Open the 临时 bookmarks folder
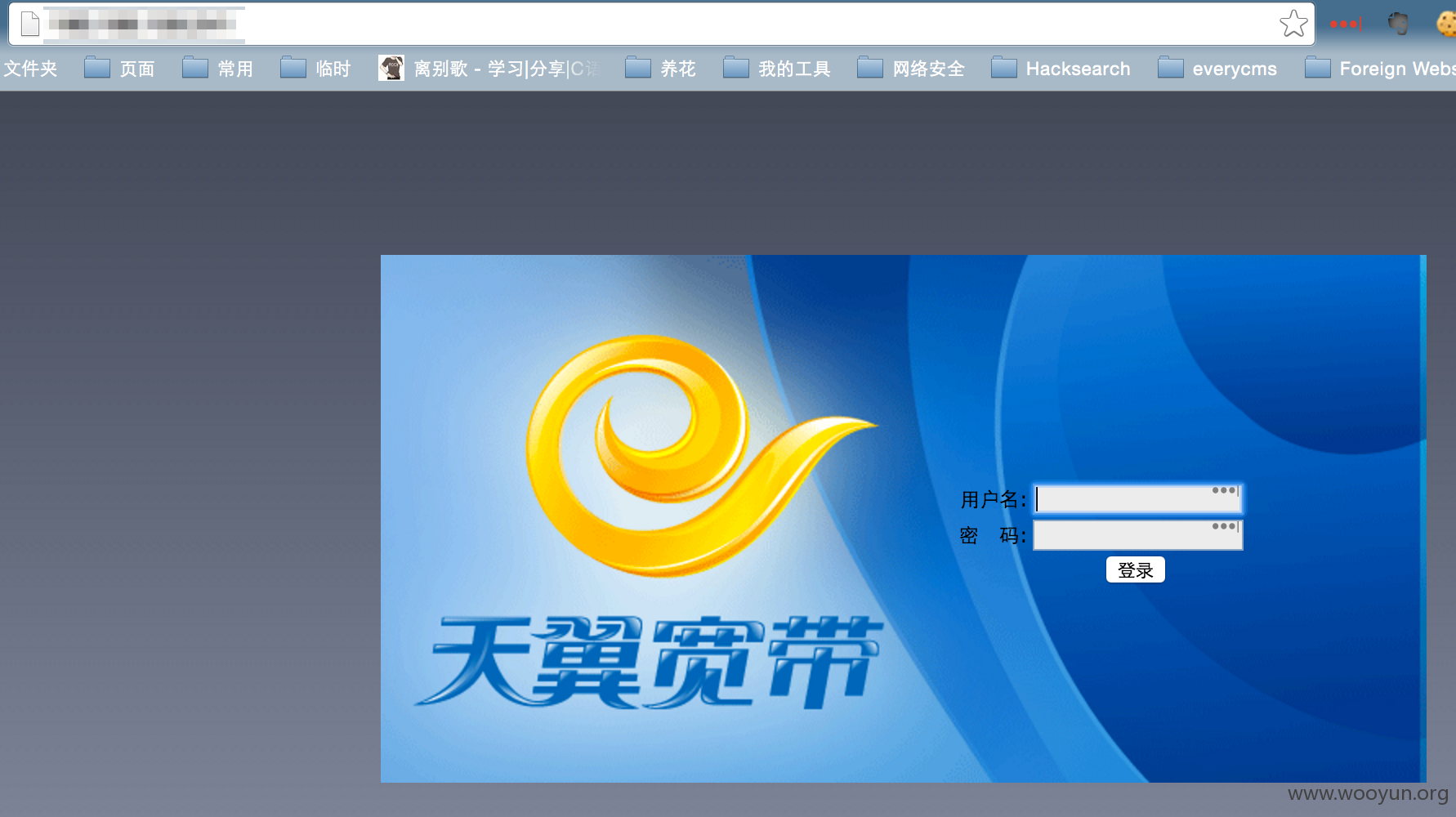This screenshot has width=1456, height=817. pyautogui.click(x=316, y=68)
